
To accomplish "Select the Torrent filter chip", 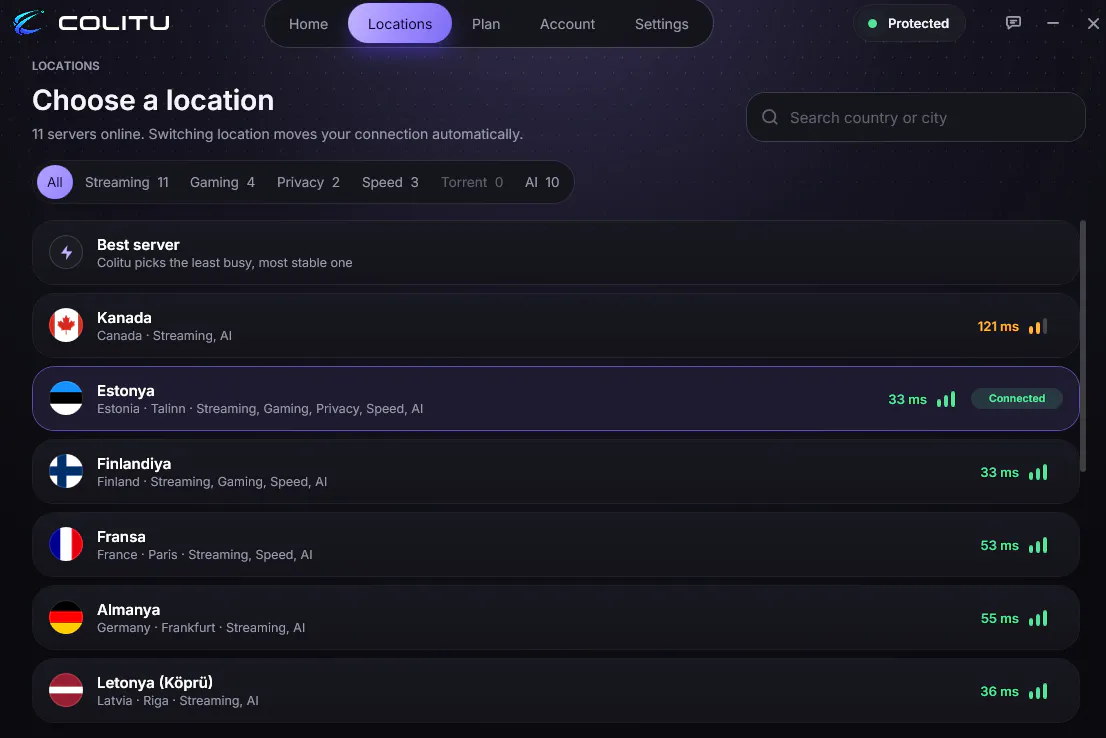I will 472,182.
